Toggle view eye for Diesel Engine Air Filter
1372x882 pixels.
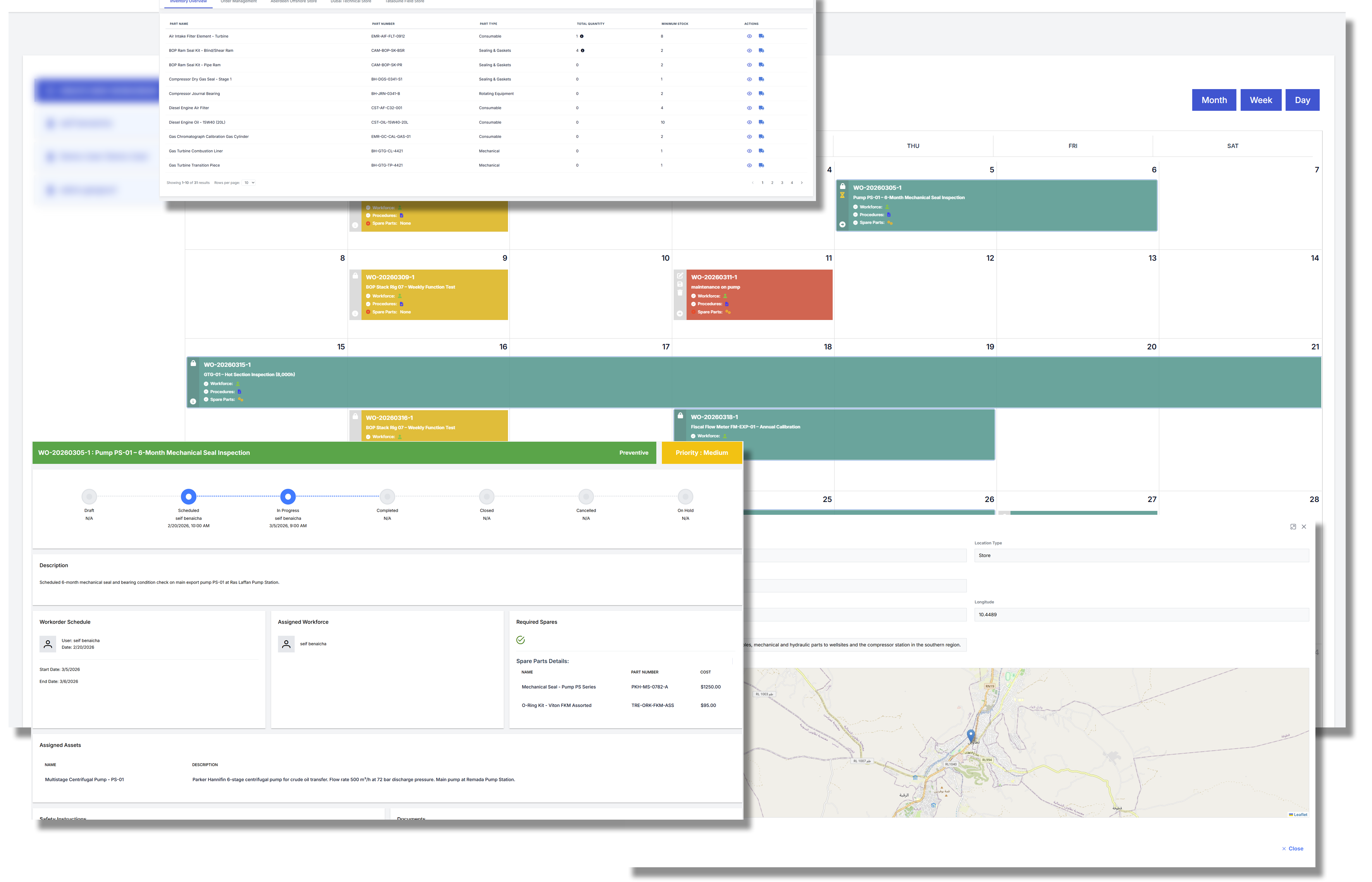click(x=749, y=108)
